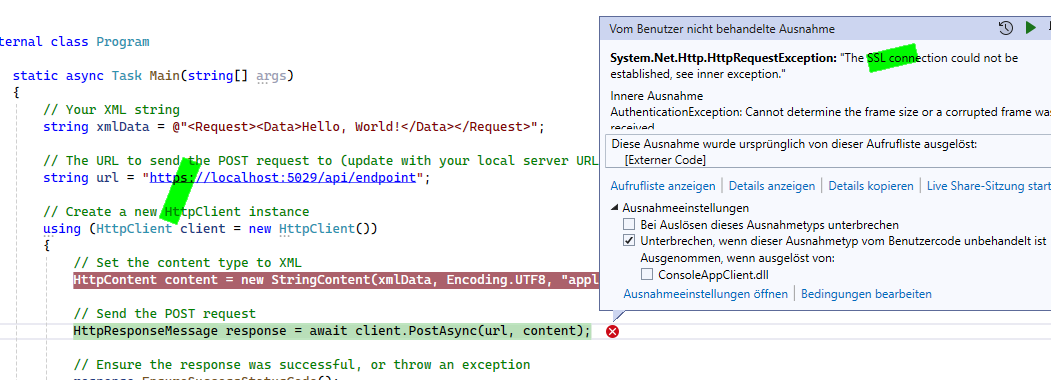Image resolution: width=1051 pixels, height=380 pixels.
Task: Click the '// The URL to send the POST request' comment
Action: [x=320, y=161]
